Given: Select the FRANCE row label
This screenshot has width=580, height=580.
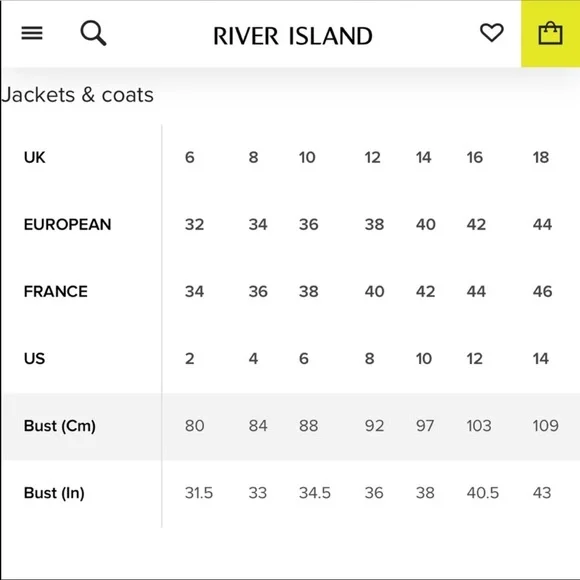Looking at the screenshot, I should point(56,291).
